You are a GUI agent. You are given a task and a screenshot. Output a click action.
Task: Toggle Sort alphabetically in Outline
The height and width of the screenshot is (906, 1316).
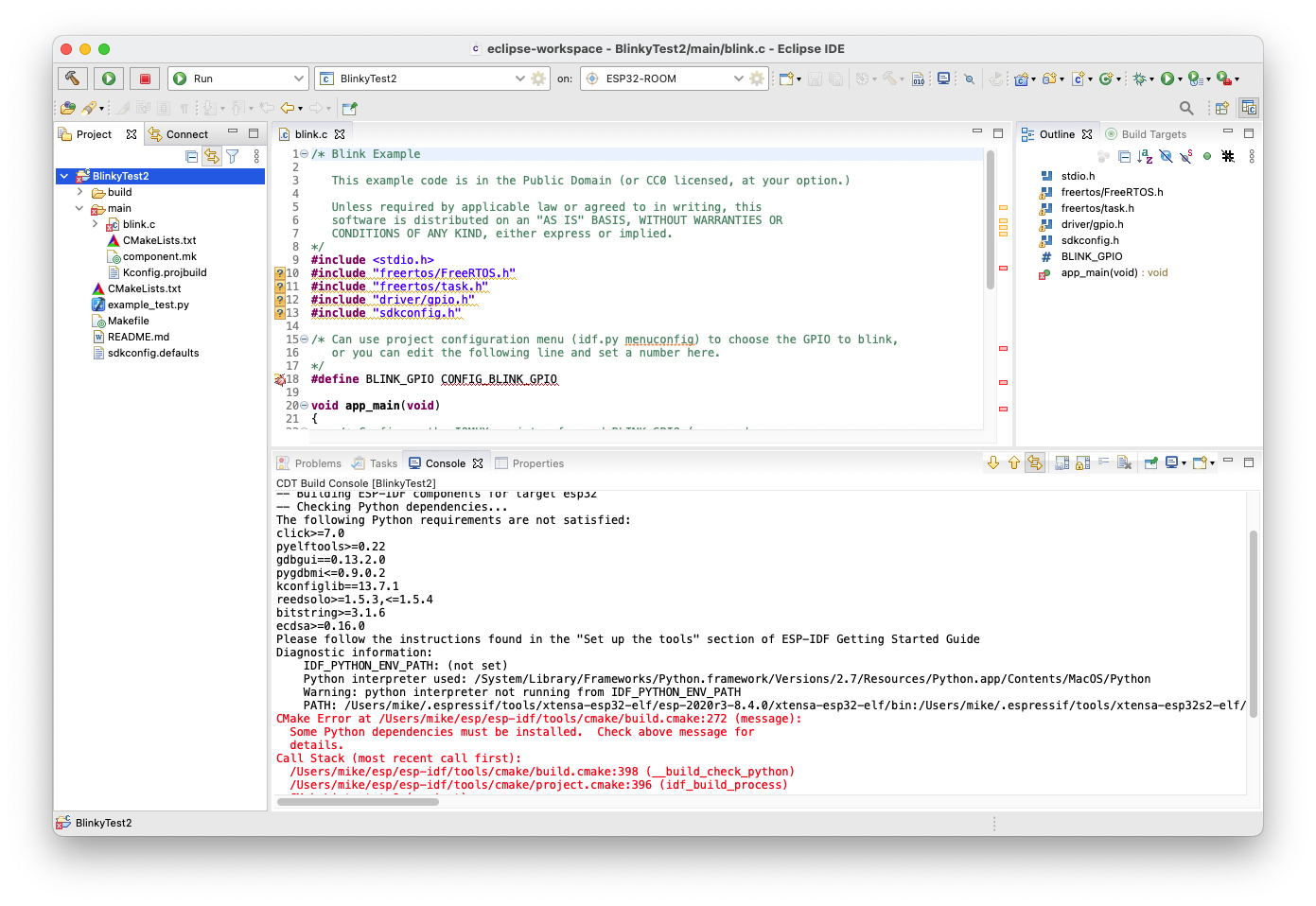point(1145,156)
